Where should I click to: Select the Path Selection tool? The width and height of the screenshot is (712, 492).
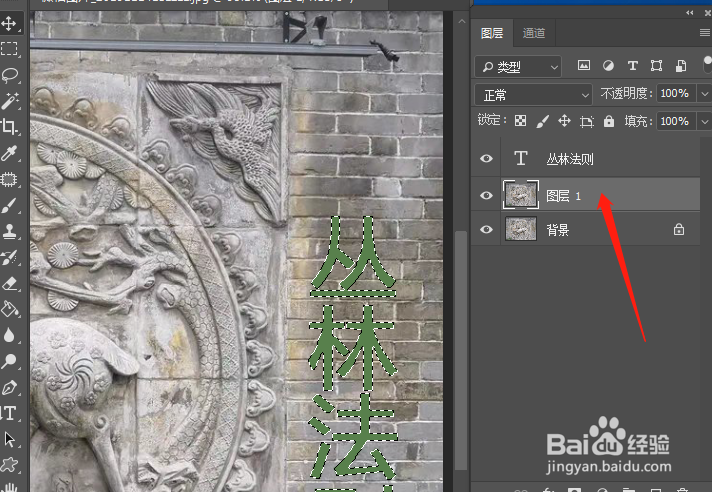(x=9, y=439)
